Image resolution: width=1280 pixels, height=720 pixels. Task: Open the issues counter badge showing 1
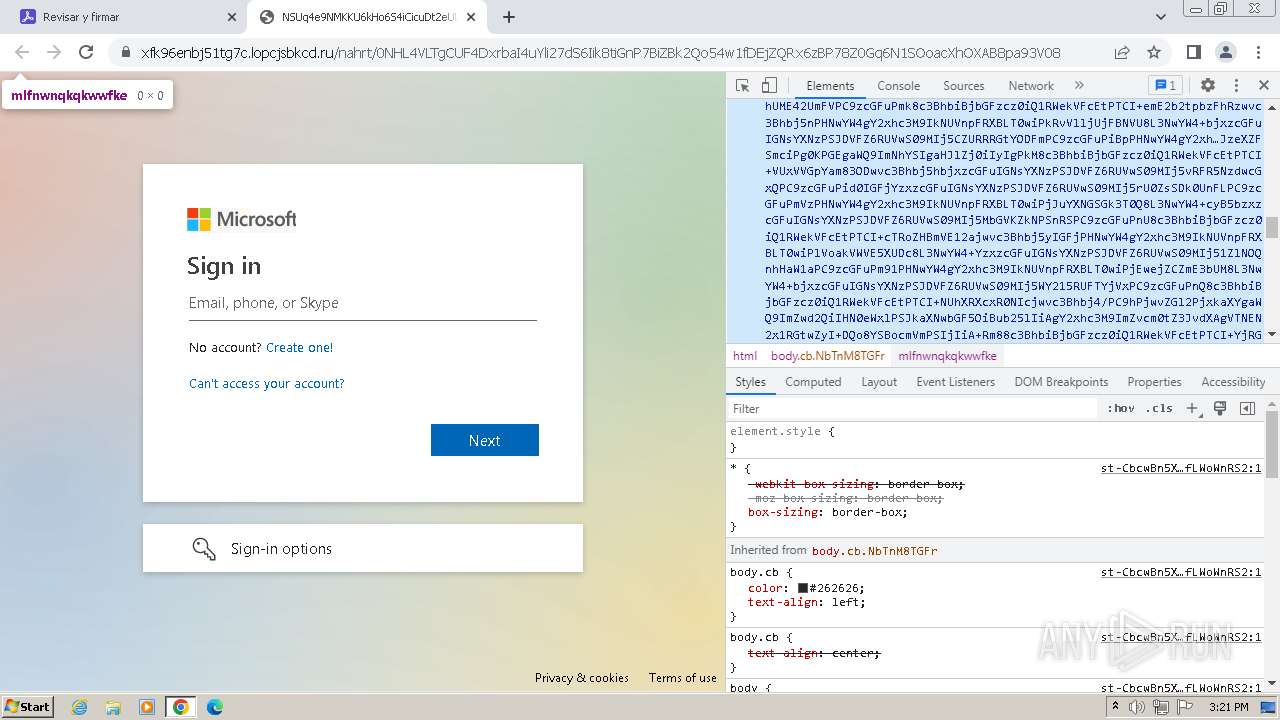pyautogui.click(x=1165, y=86)
